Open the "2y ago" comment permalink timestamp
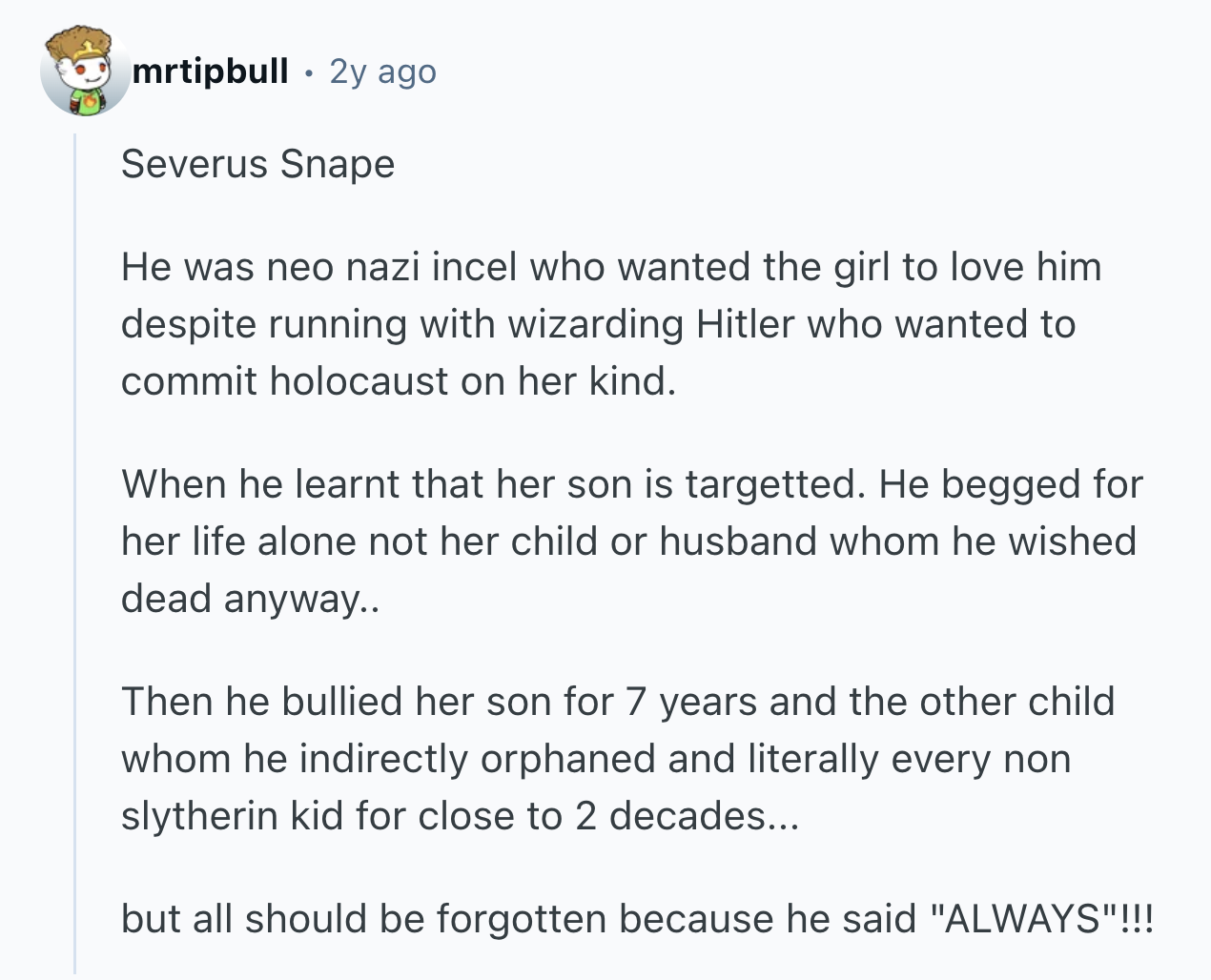Screen dimensions: 1211x980 [x=382, y=71]
